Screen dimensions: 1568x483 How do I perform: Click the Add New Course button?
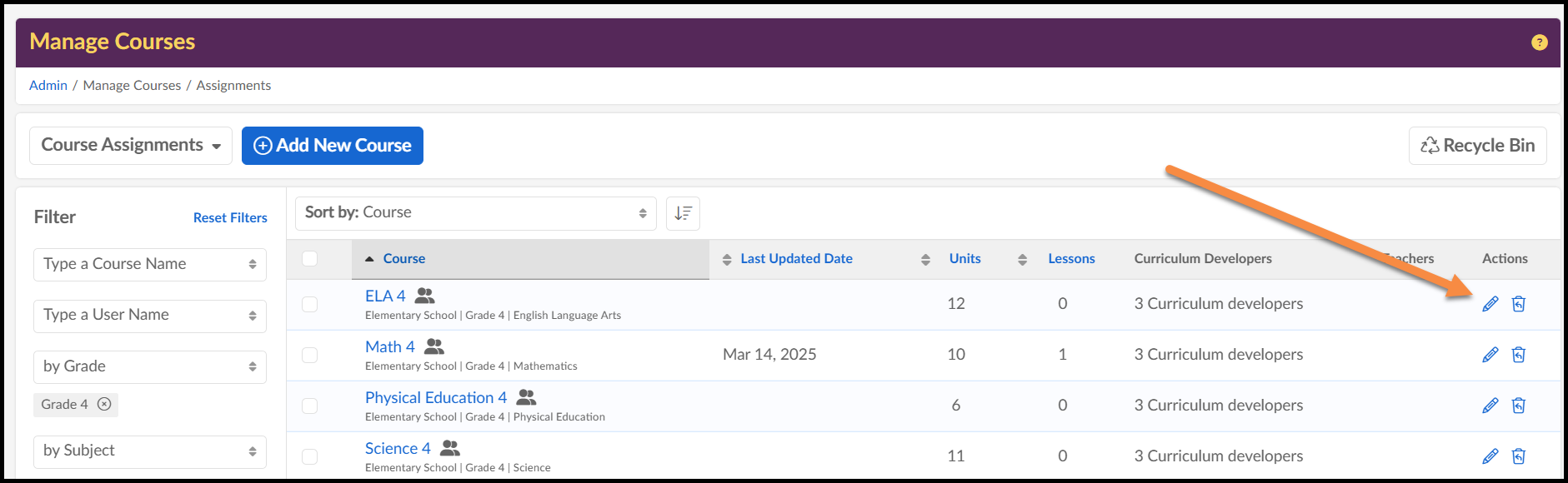pos(333,146)
